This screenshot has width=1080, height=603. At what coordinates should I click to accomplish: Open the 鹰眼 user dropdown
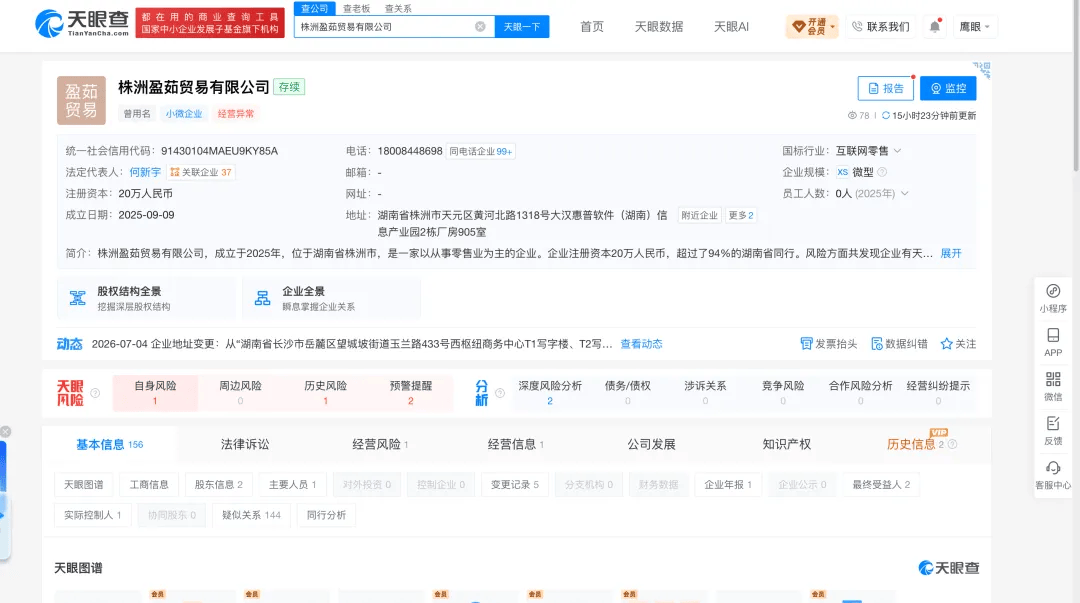pyautogui.click(x=974, y=27)
